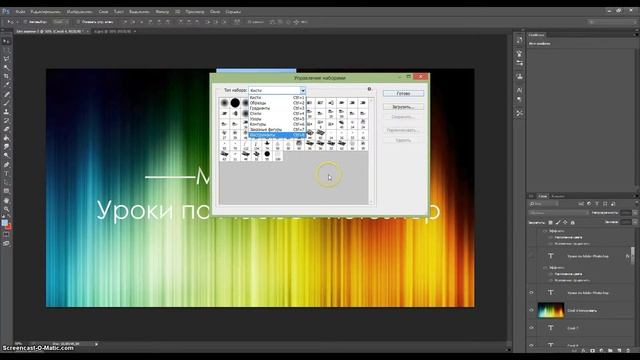Click create new layer icon
Image resolution: width=640 pixels, height=360 pixels.
tap(619, 350)
